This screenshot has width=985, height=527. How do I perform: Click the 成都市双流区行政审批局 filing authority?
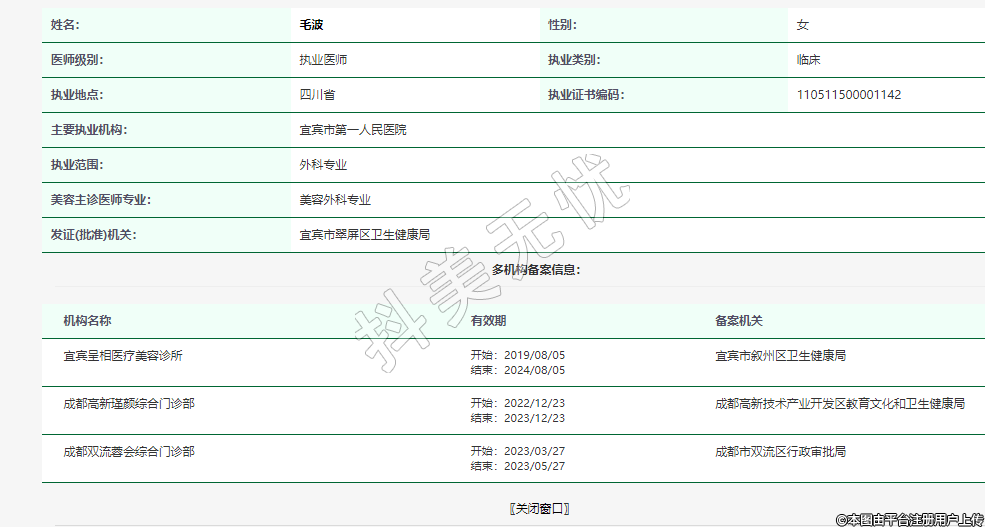pyautogui.click(x=780, y=452)
